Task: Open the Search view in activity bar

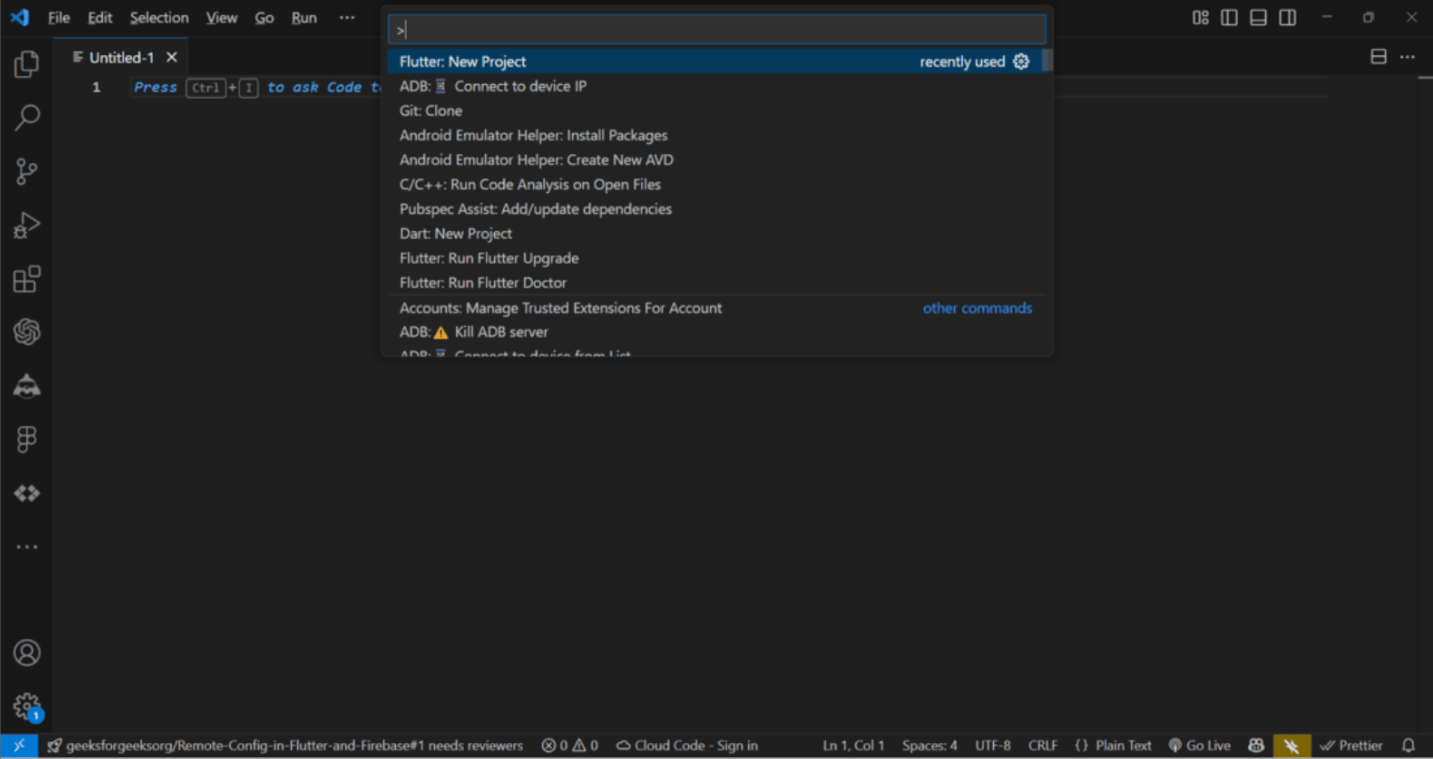Action: (x=27, y=118)
